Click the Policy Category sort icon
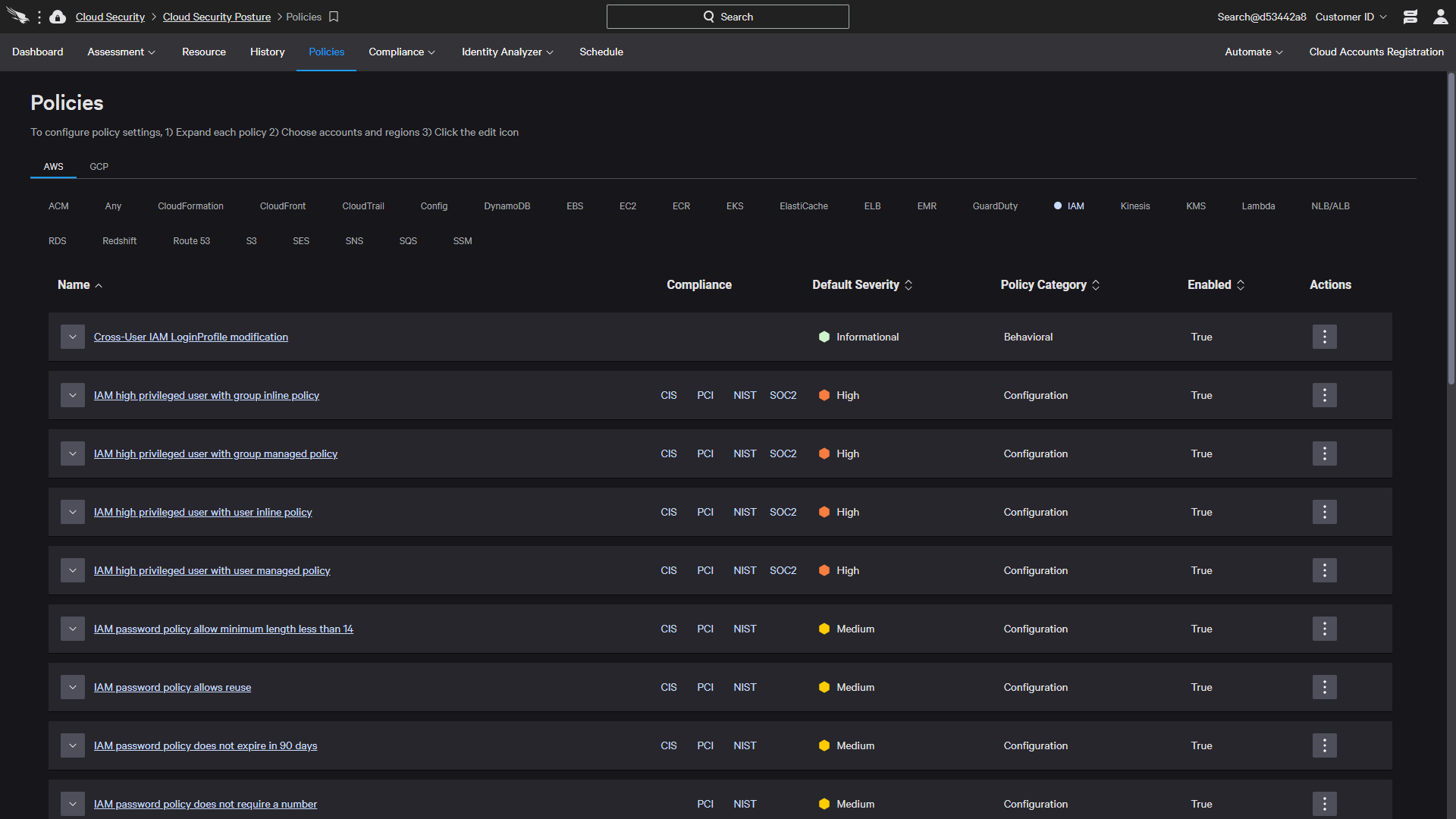Screen dimensions: 1456x819 (x=1096, y=285)
